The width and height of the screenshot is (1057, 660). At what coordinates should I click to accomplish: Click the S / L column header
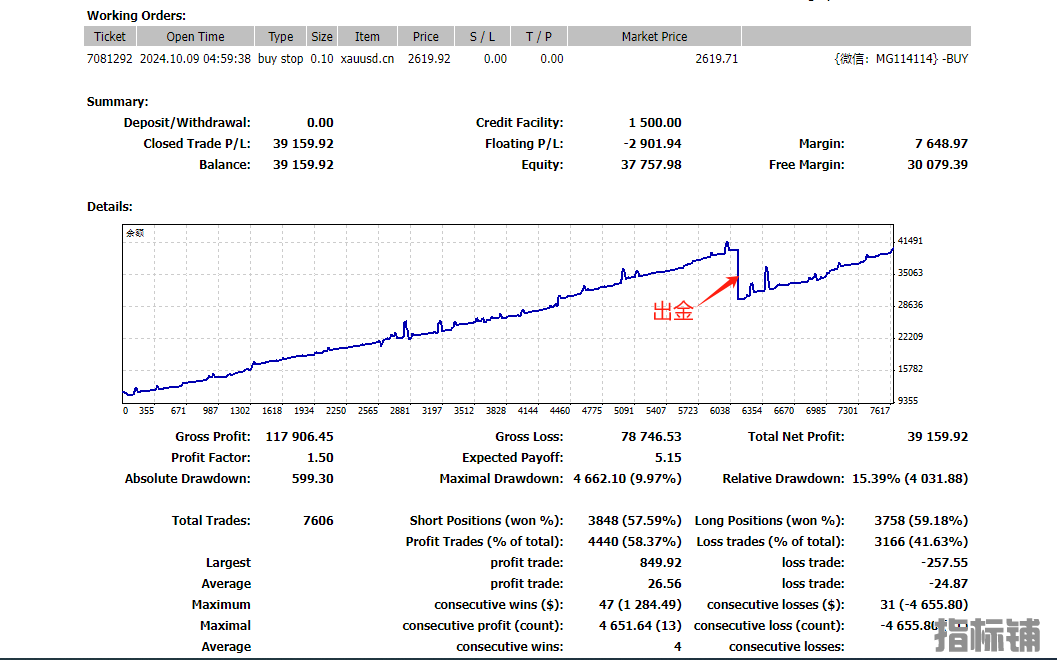tap(482, 37)
